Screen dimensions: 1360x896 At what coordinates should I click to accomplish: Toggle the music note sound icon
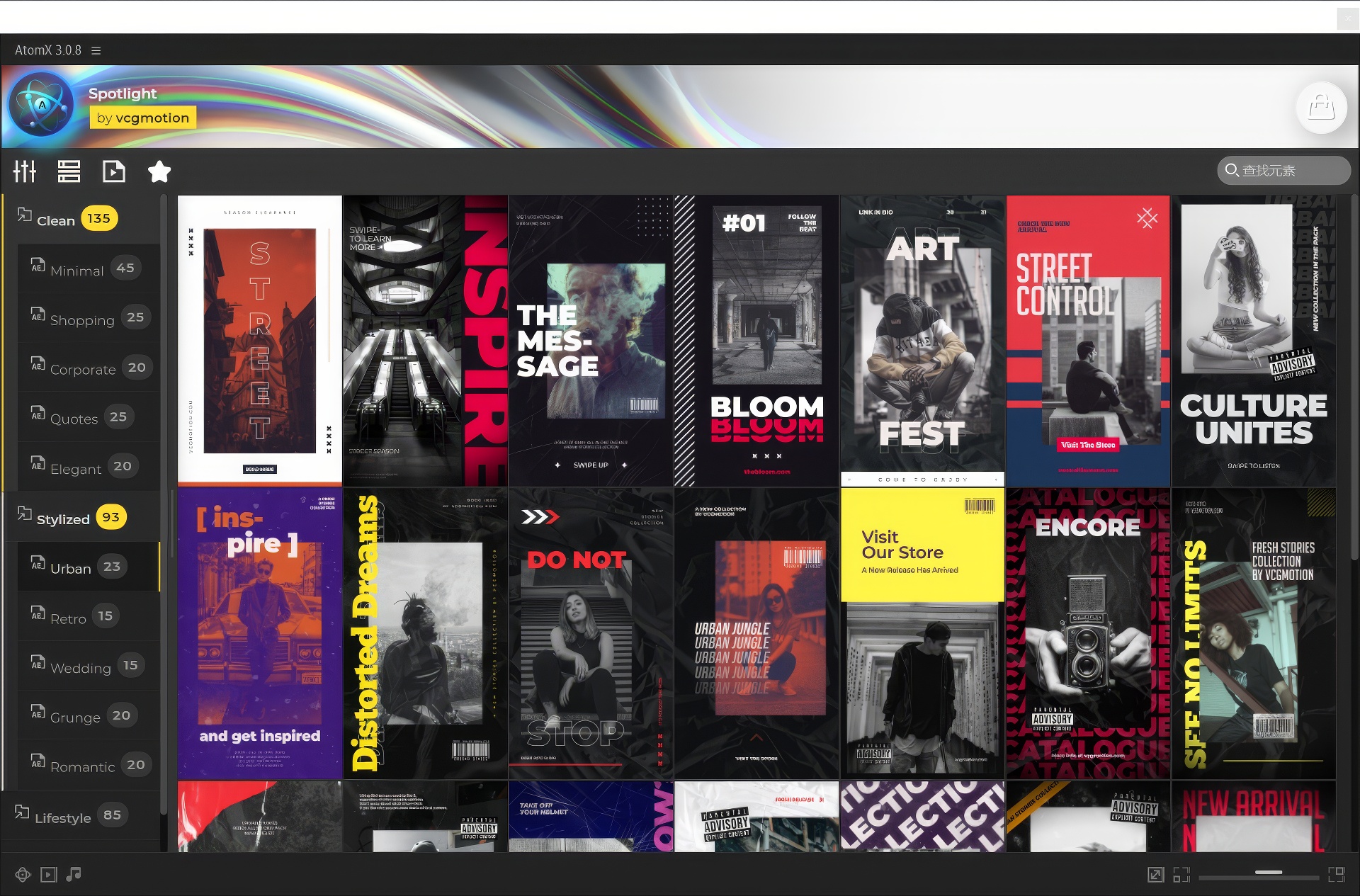click(x=74, y=875)
